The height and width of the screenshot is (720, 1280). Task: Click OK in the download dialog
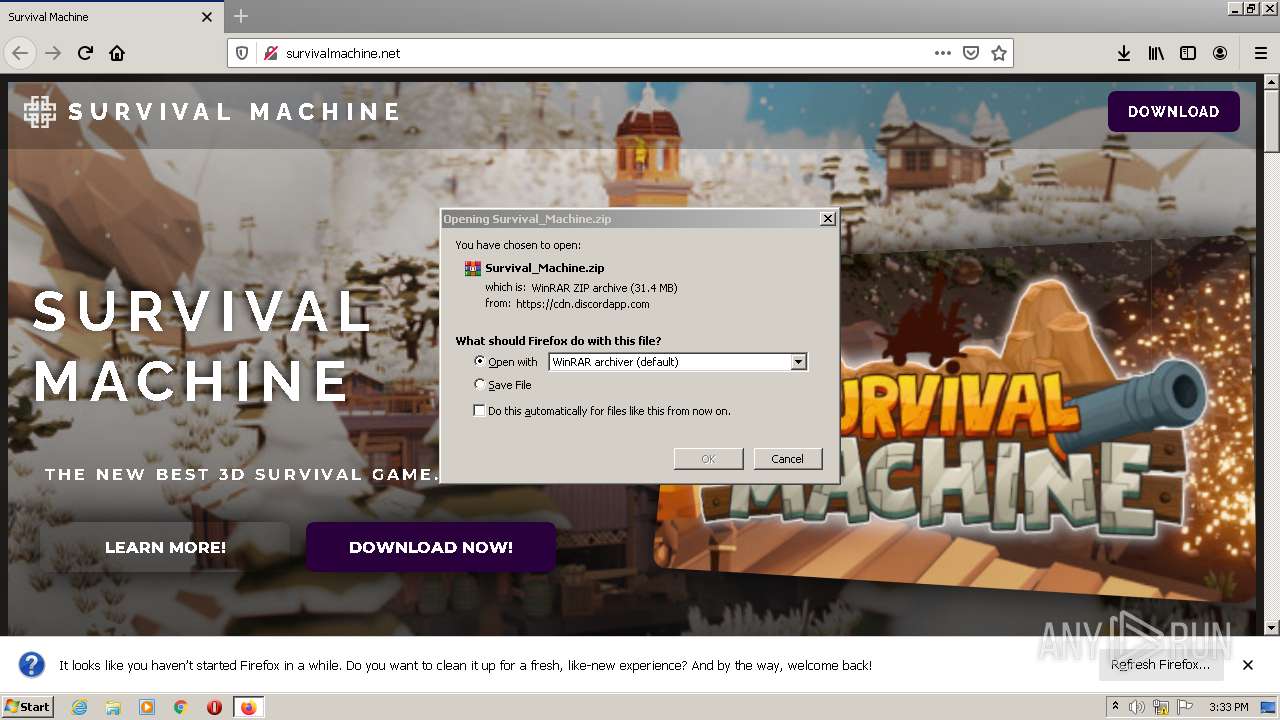[x=708, y=459]
